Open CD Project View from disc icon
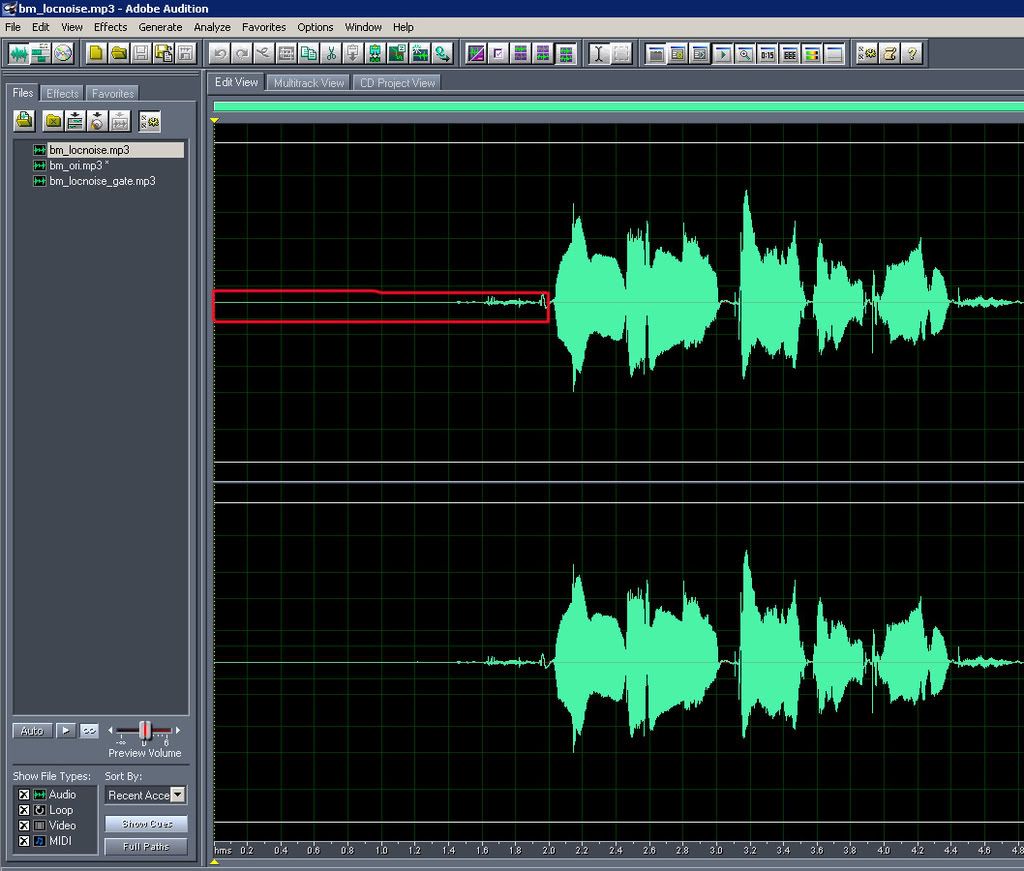 pyautogui.click(x=63, y=54)
